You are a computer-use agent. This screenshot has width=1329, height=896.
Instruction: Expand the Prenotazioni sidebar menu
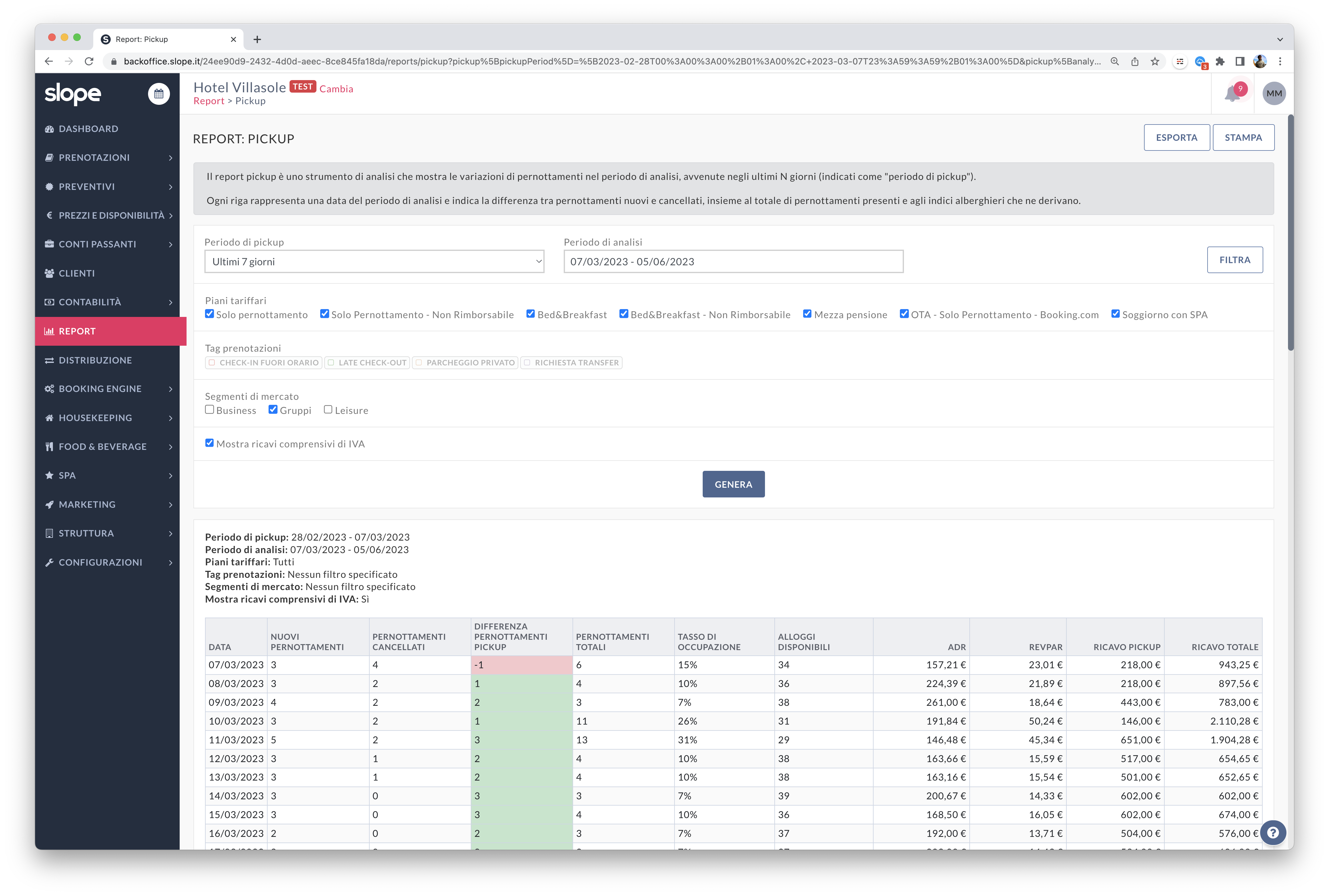coord(107,158)
